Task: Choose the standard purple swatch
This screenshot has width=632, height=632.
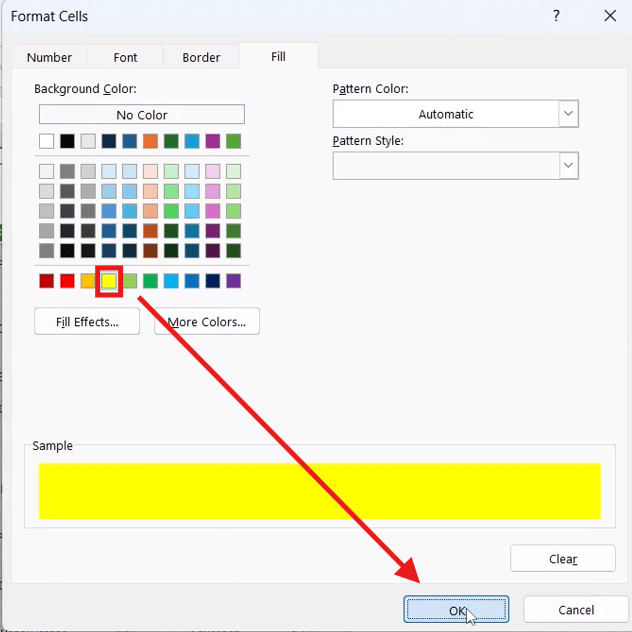Action: pos(233,281)
